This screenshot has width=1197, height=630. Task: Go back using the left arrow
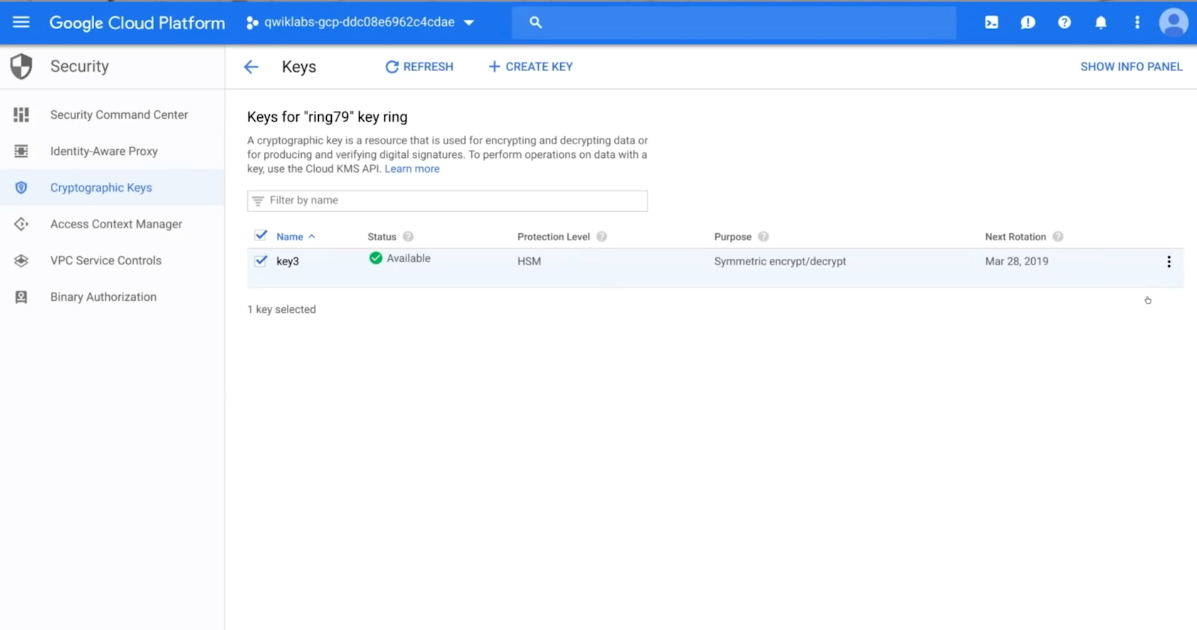point(250,67)
